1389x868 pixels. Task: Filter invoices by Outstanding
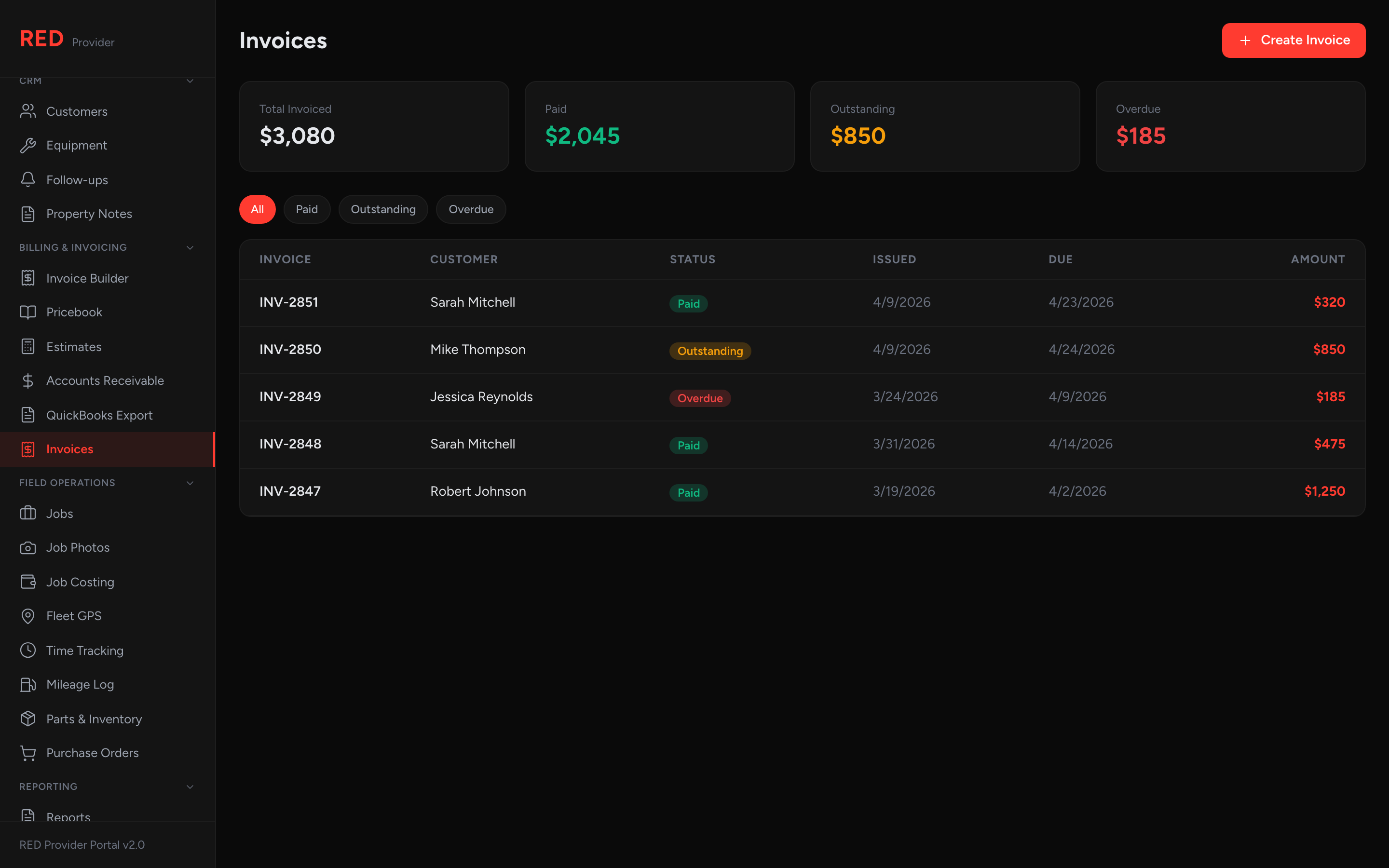coord(383,209)
